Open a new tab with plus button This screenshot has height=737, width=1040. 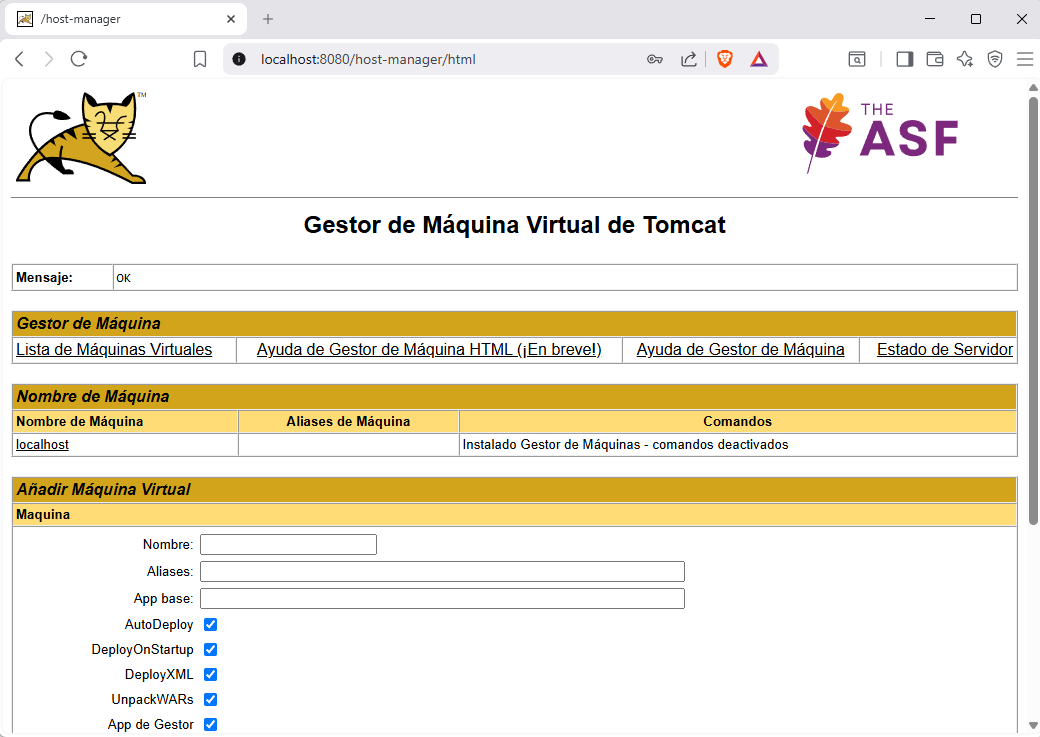tap(268, 19)
